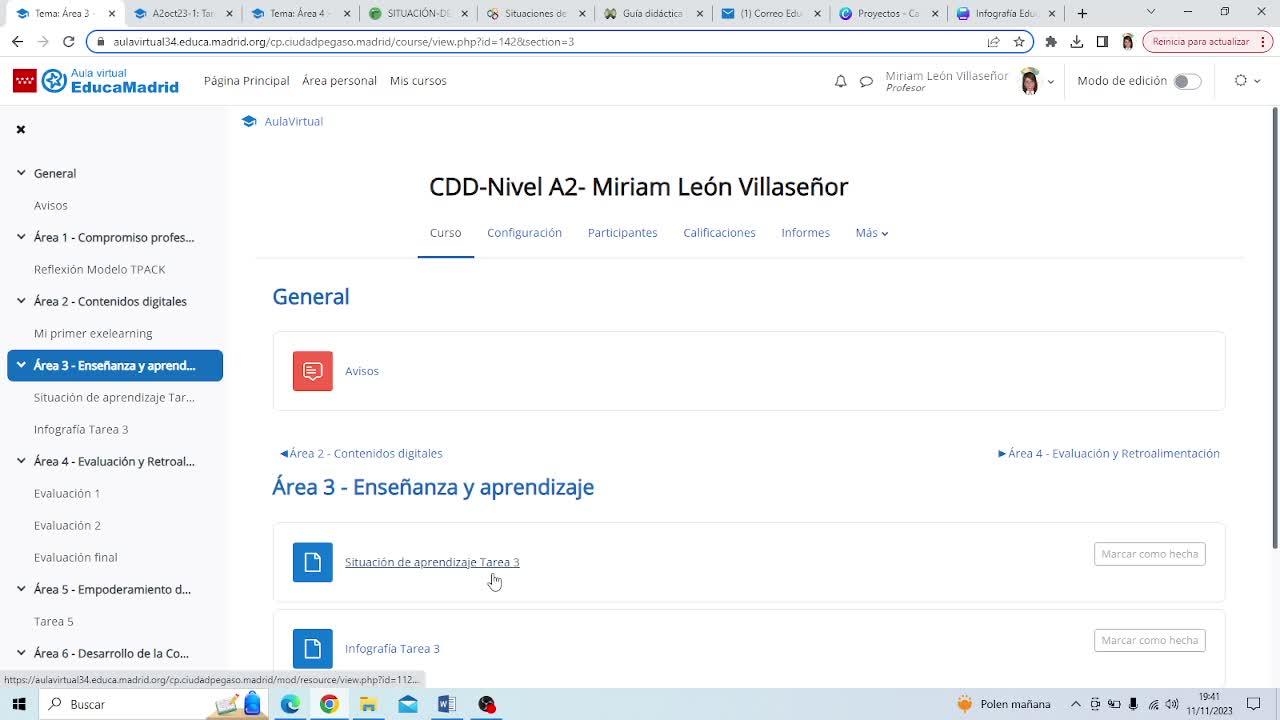Click the EducaMadrid Aula Virtual logo
This screenshot has height=720, width=1280.
[x=96, y=81]
